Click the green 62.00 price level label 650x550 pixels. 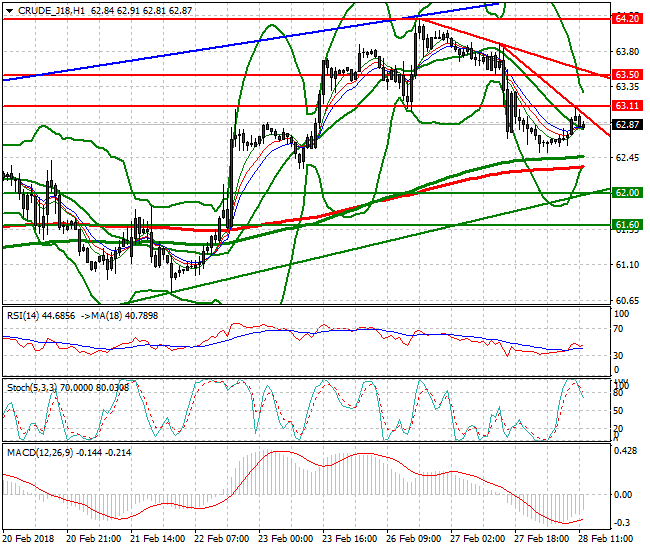pos(627,193)
